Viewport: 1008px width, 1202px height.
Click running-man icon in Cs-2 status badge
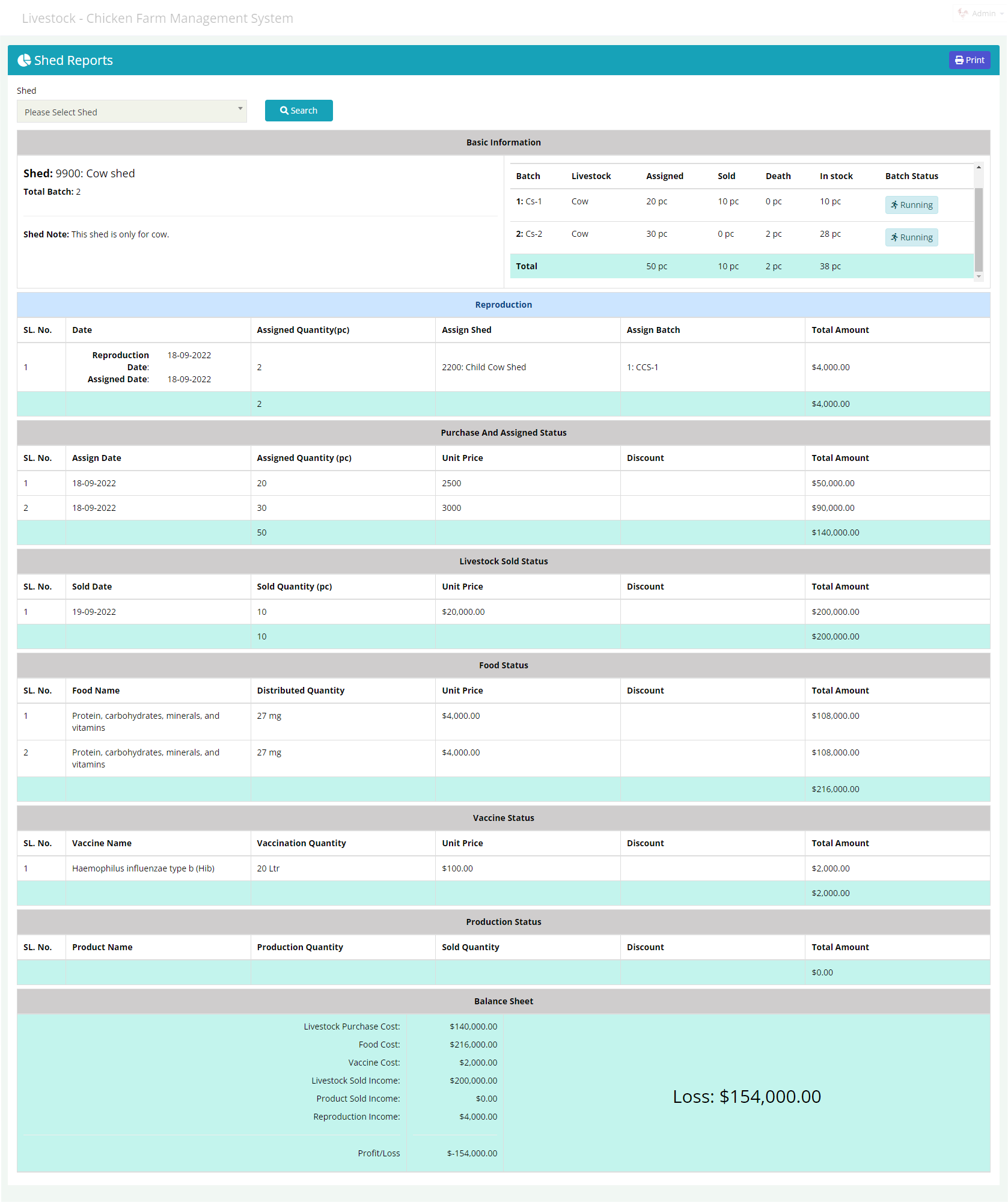pos(894,237)
